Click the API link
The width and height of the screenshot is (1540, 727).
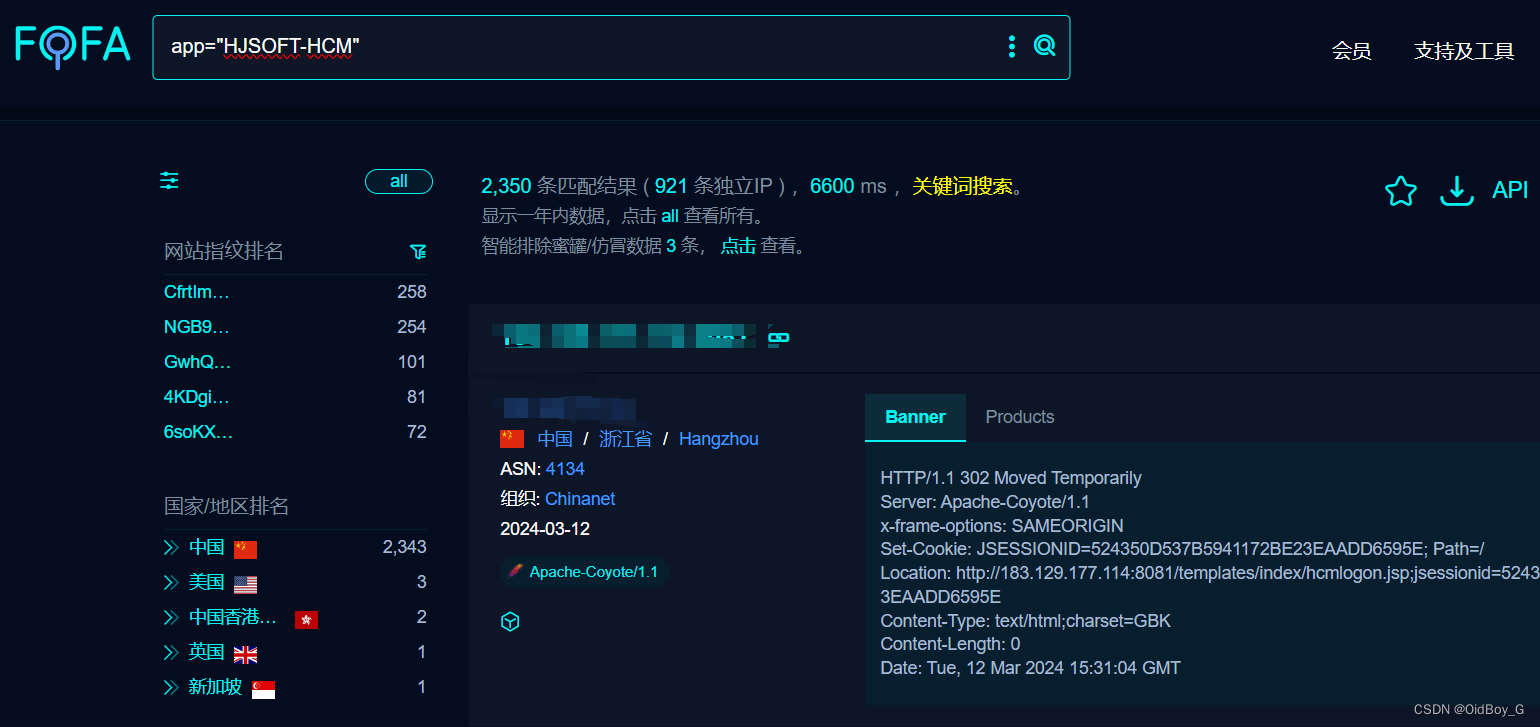[x=1510, y=190]
